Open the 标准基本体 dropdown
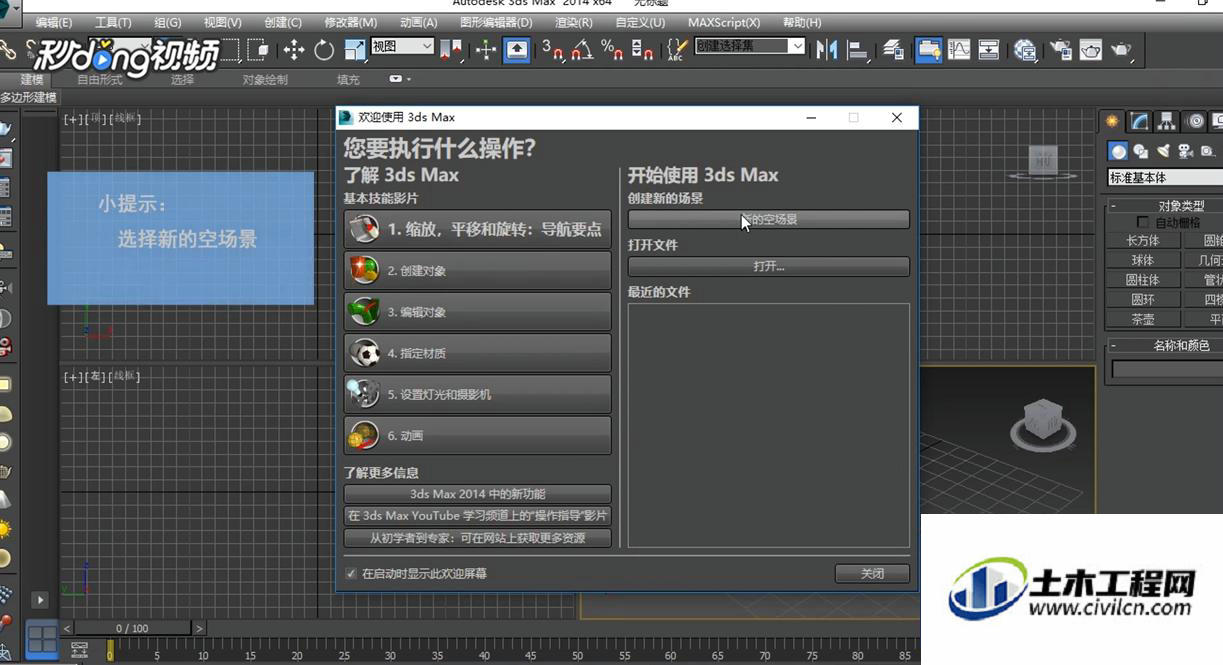 tap(1165, 178)
